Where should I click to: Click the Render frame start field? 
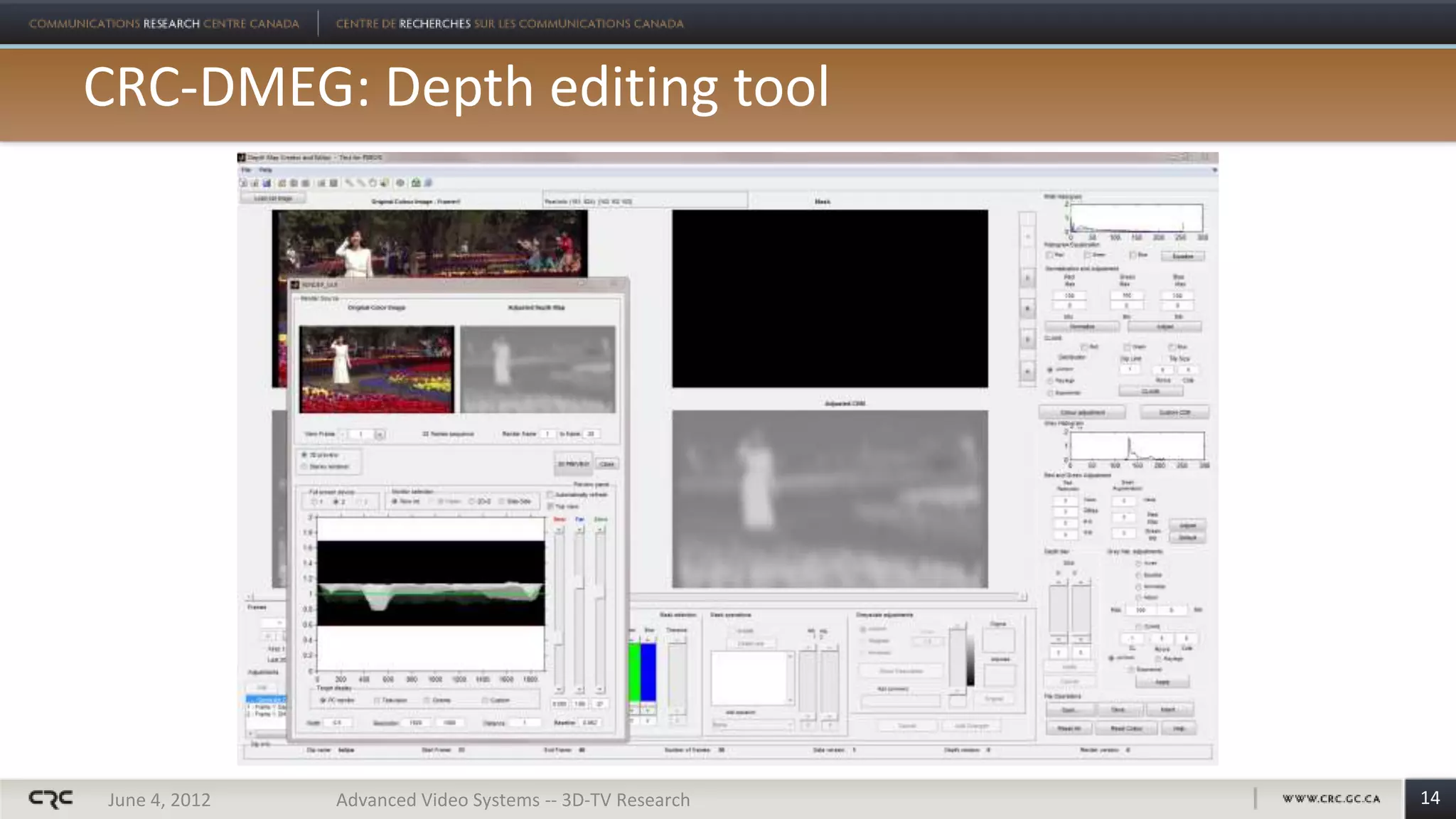point(547,434)
